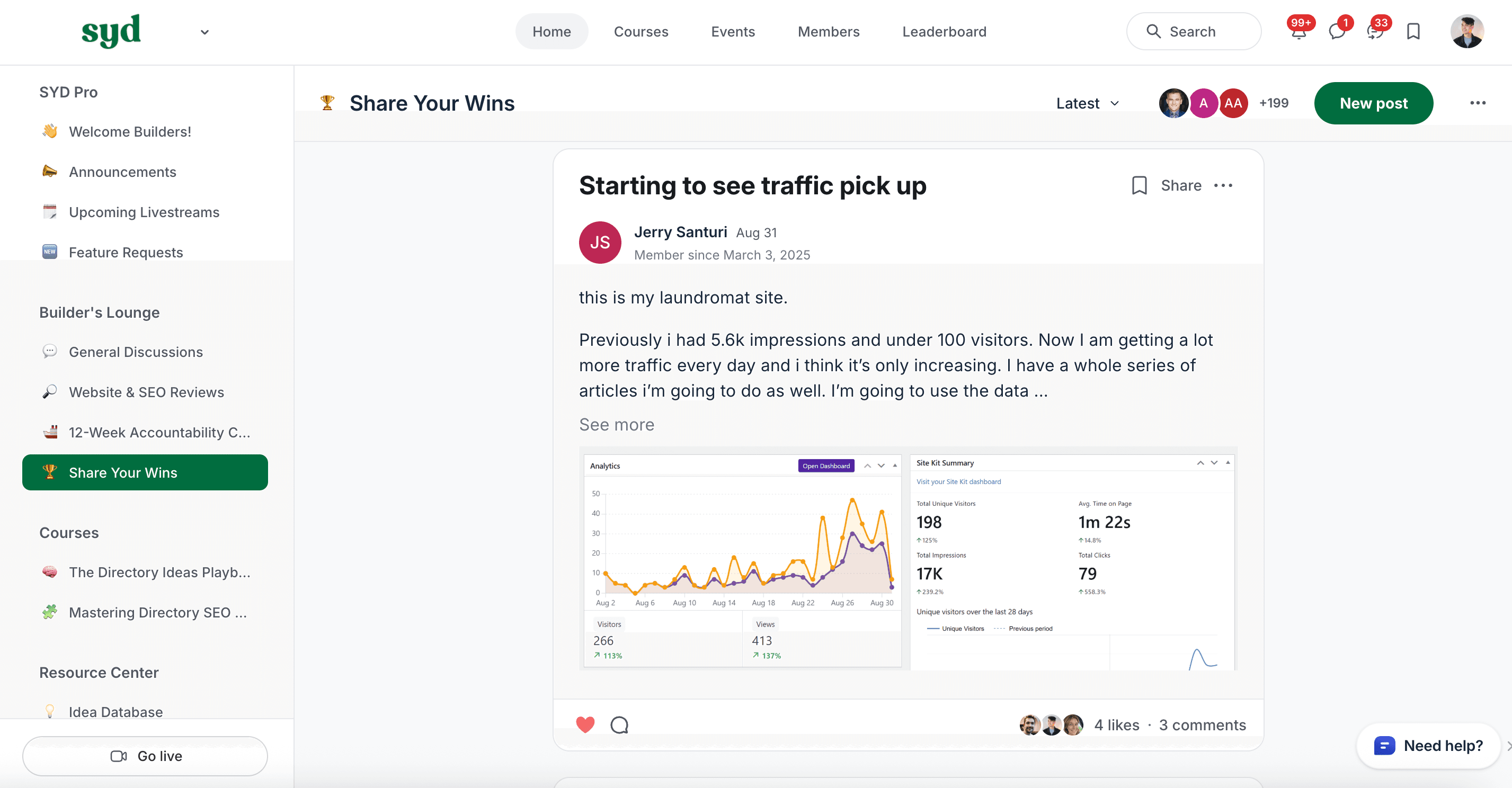The width and height of the screenshot is (1512, 788).
Task: Open saved bookmarks in the top bar
Action: pos(1413,31)
